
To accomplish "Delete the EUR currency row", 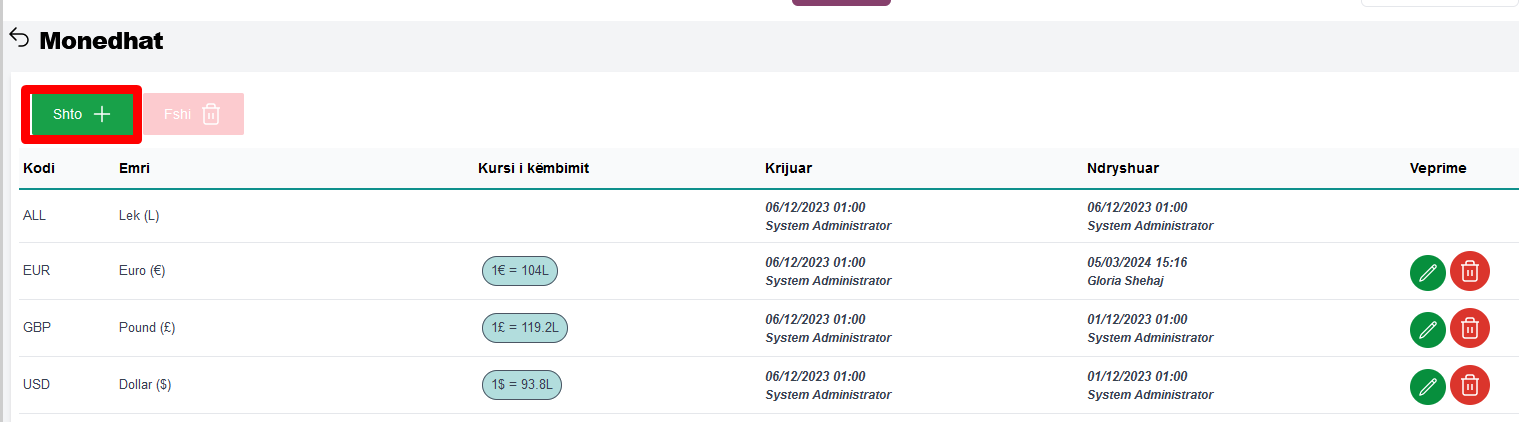I will coord(1470,271).
